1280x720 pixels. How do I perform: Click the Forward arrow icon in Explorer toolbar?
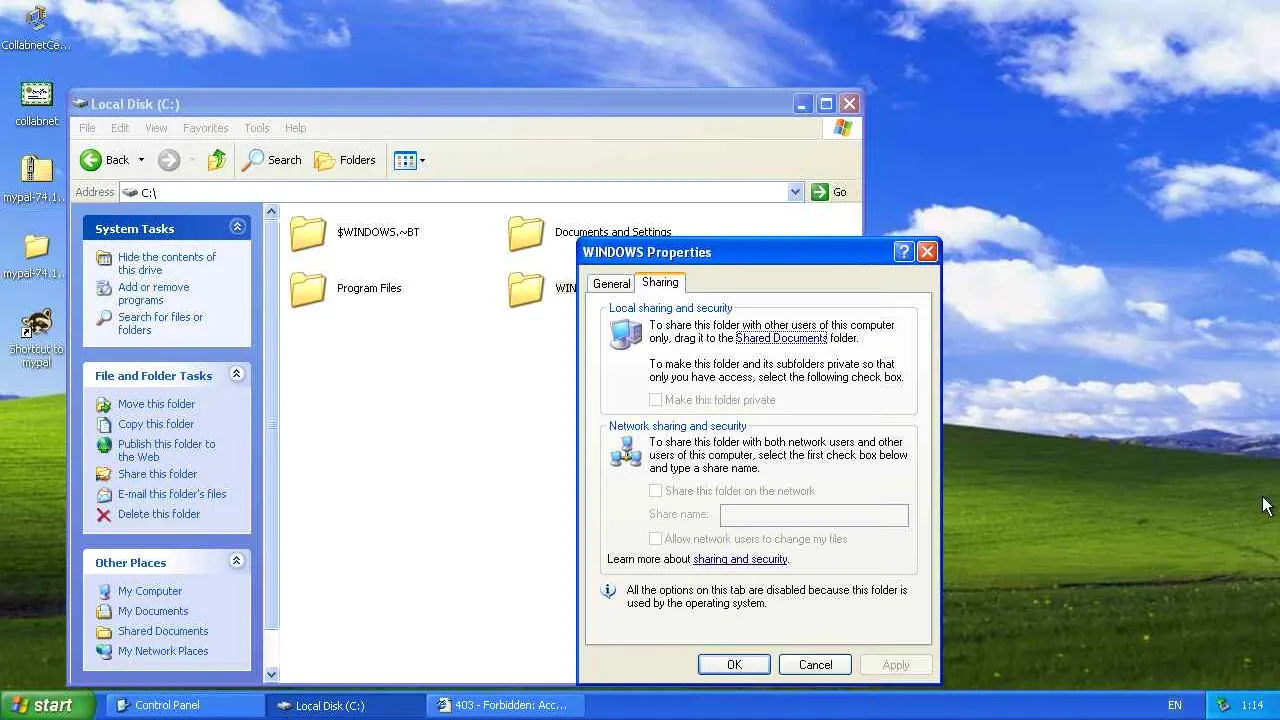[169, 160]
